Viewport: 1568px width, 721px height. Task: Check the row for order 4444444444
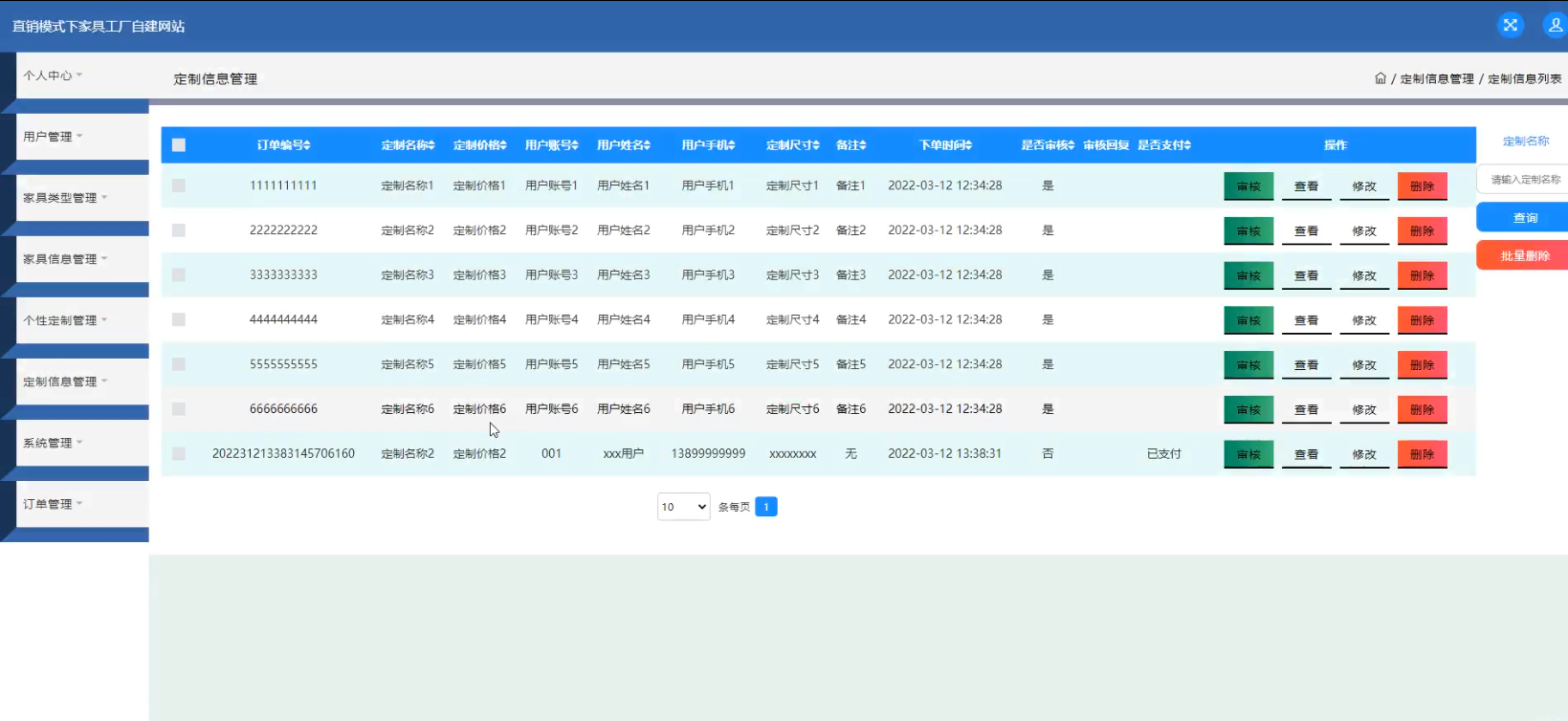pos(179,319)
